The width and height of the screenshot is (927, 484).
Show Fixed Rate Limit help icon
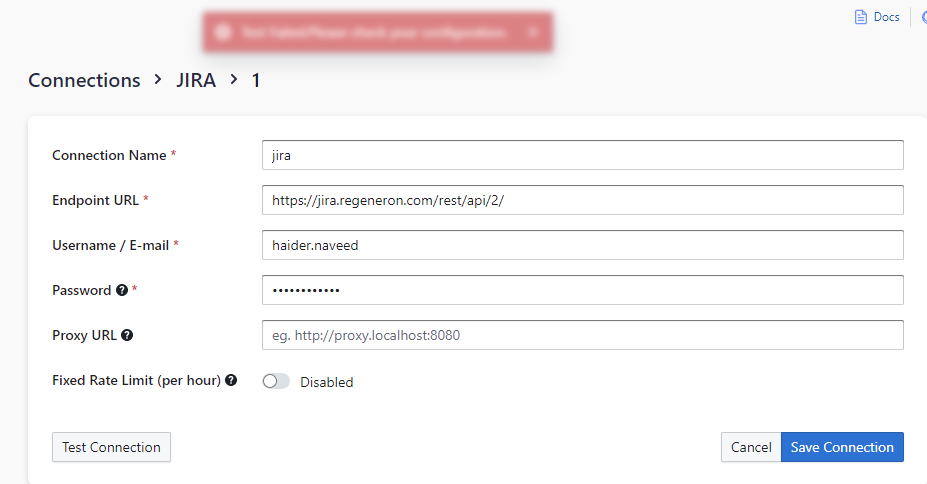click(x=231, y=380)
